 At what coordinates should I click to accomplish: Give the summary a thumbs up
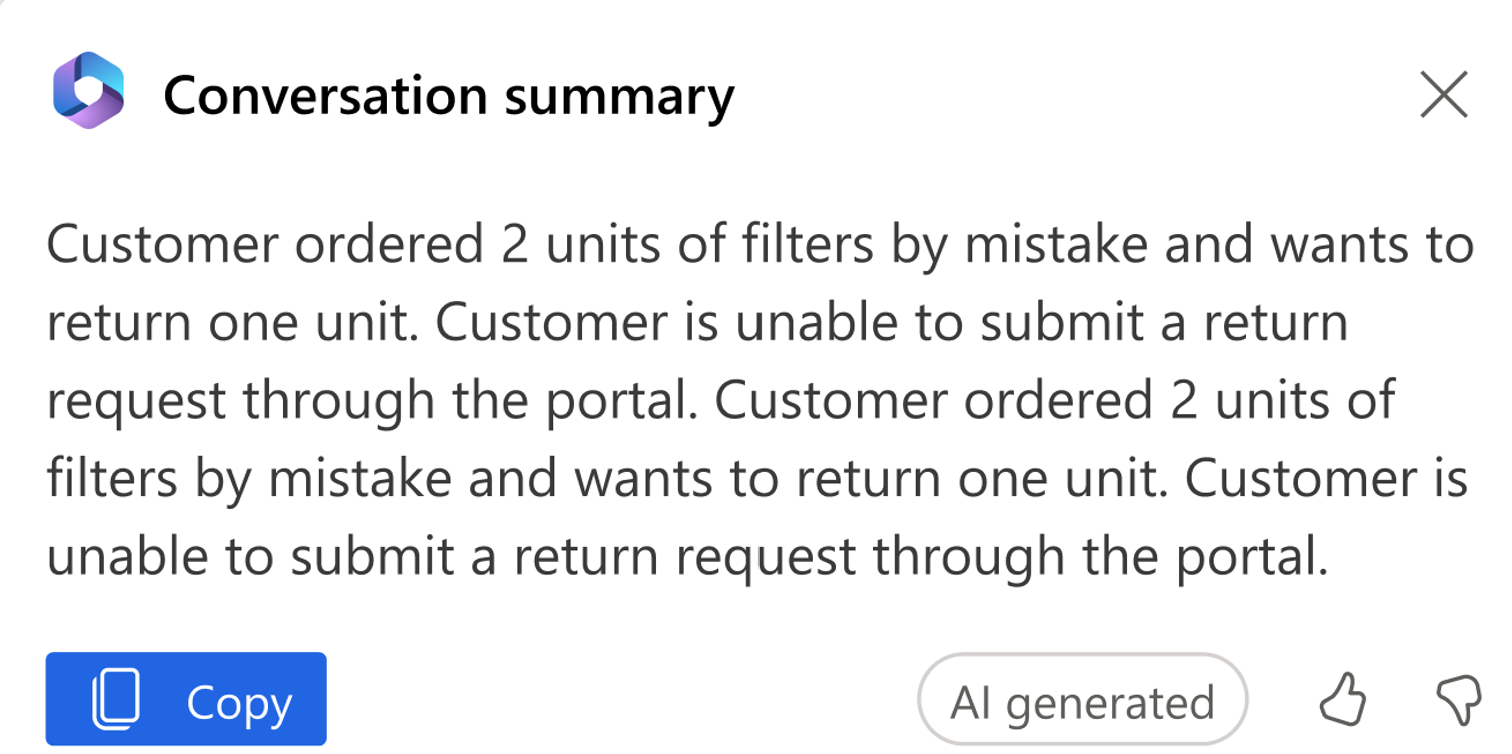(x=1342, y=699)
